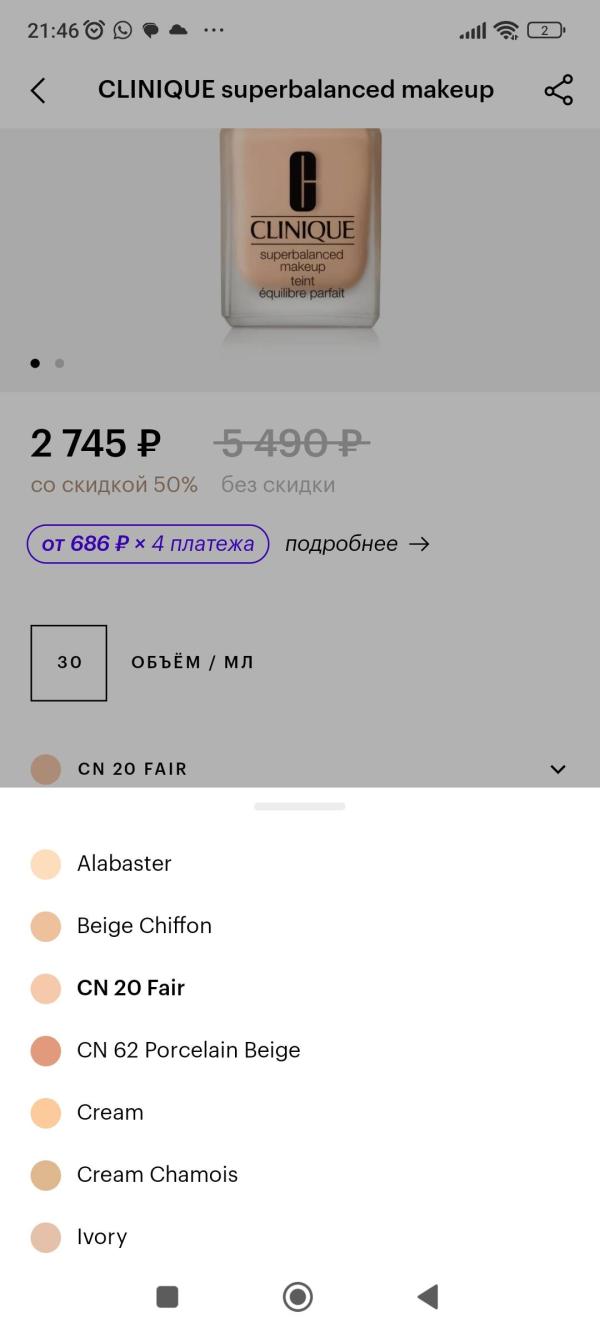
Task: Select the Beige Chiffon shade
Action: pos(144,925)
